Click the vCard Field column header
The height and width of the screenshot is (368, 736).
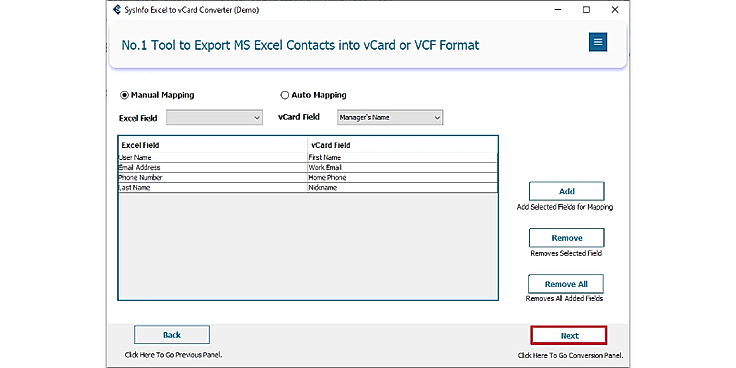point(402,145)
